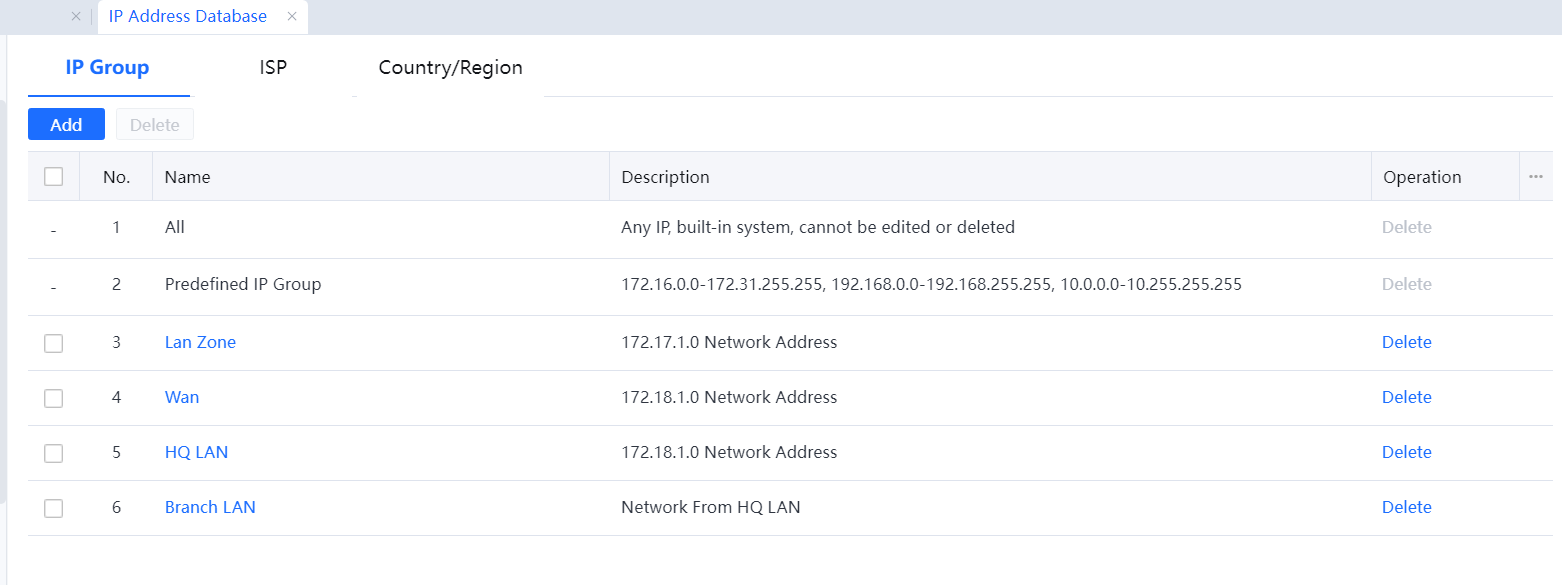Delete the Lan Zone entry
The image size is (1562, 585).
tap(1406, 342)
